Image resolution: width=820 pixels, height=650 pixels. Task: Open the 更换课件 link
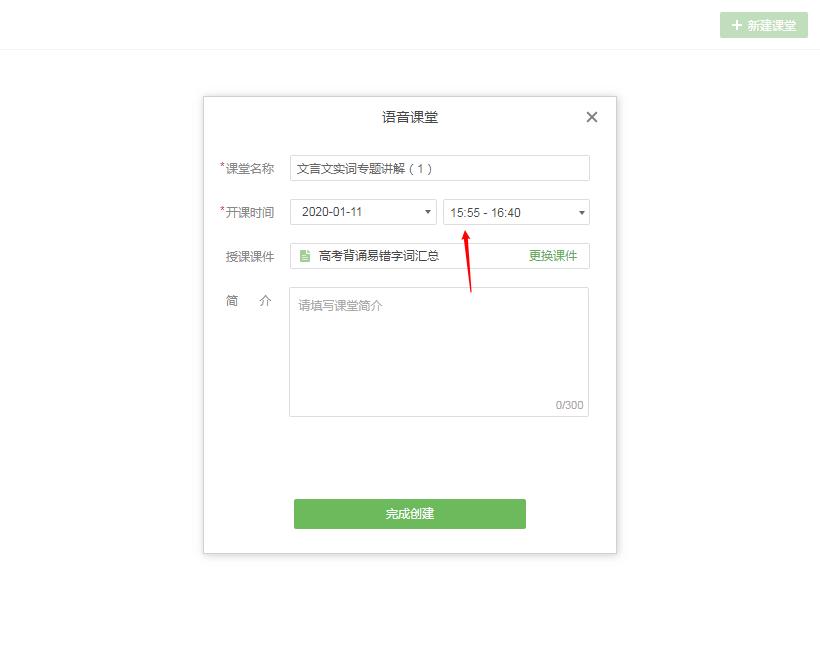click(x=553, y=256)
